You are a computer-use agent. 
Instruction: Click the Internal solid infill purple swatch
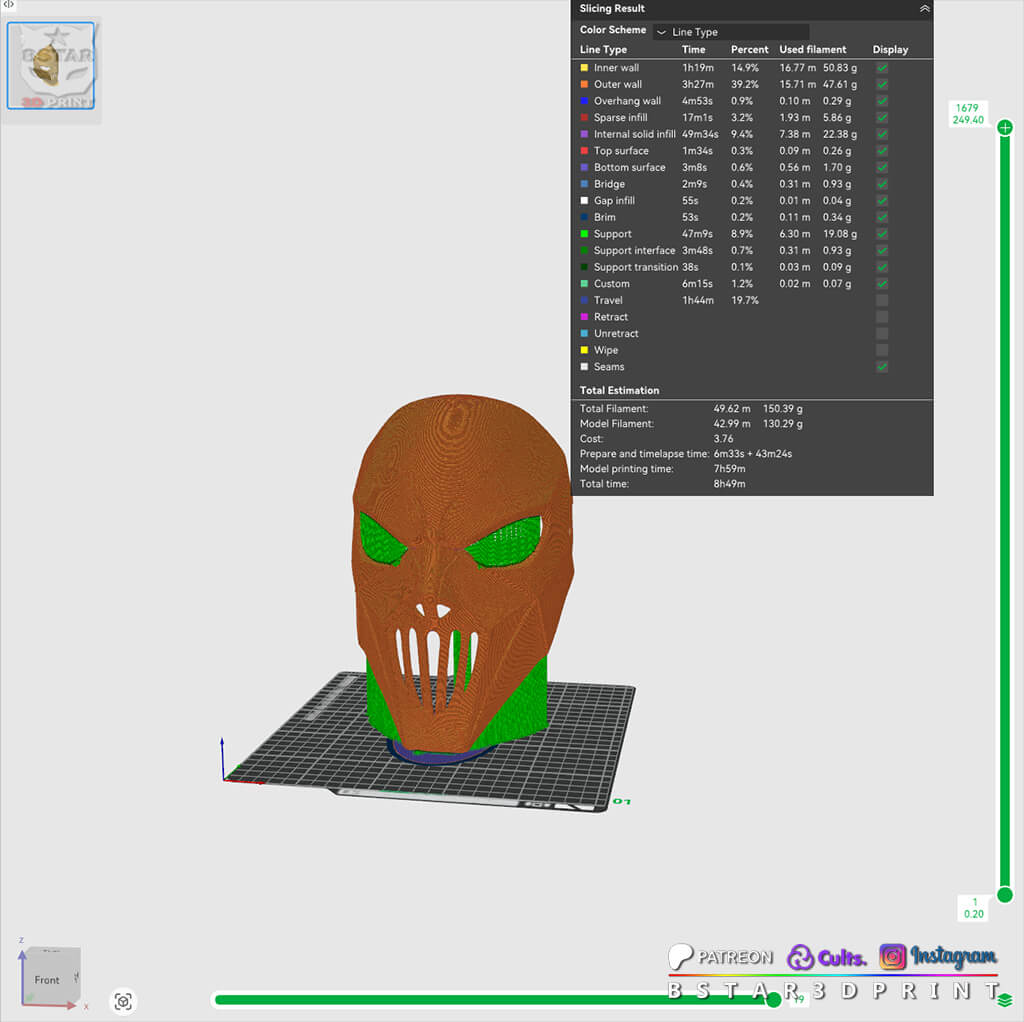[x=584, y=134]
